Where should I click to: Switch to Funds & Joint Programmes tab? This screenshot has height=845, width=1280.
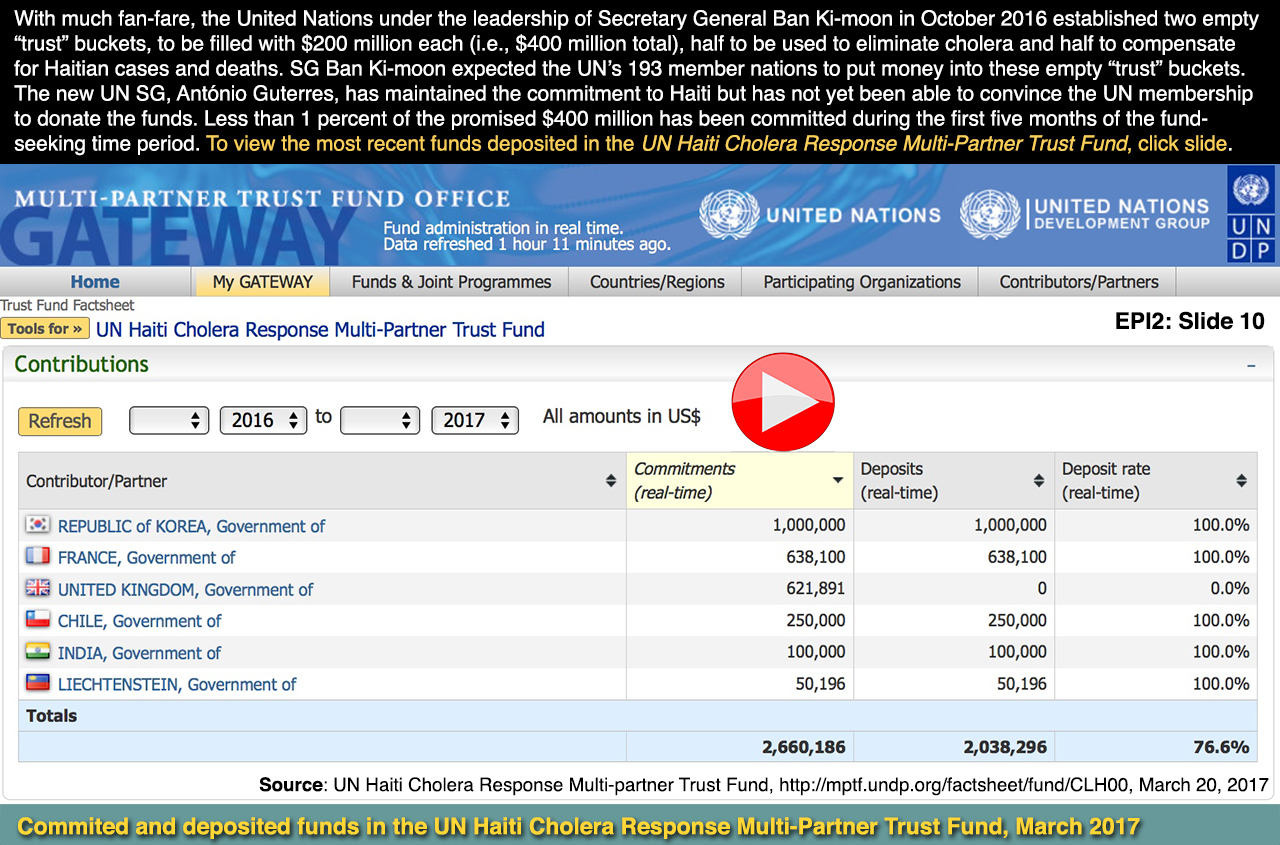(x=451, y=282)
